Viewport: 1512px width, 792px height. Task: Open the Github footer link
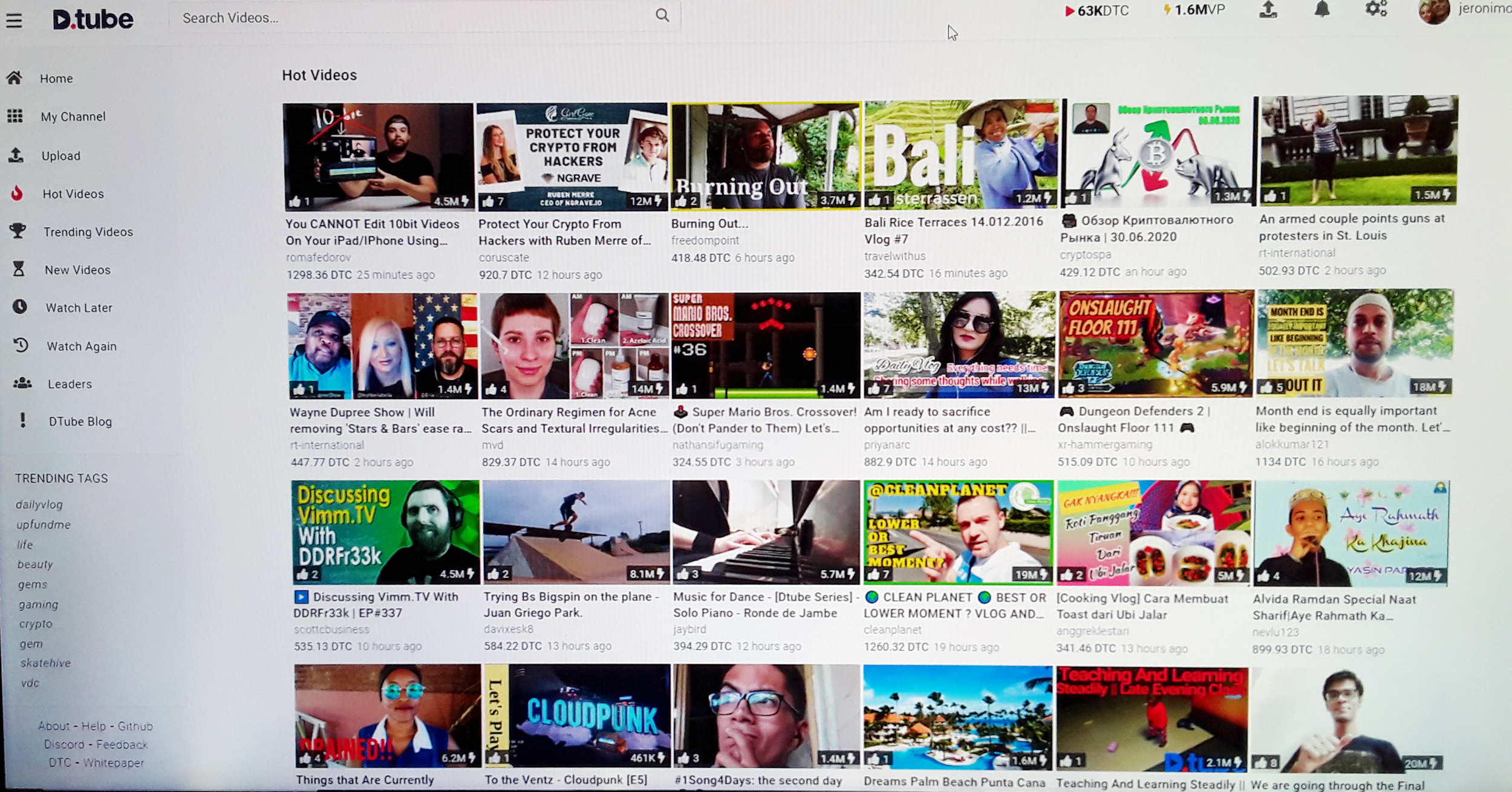[135, 726]
